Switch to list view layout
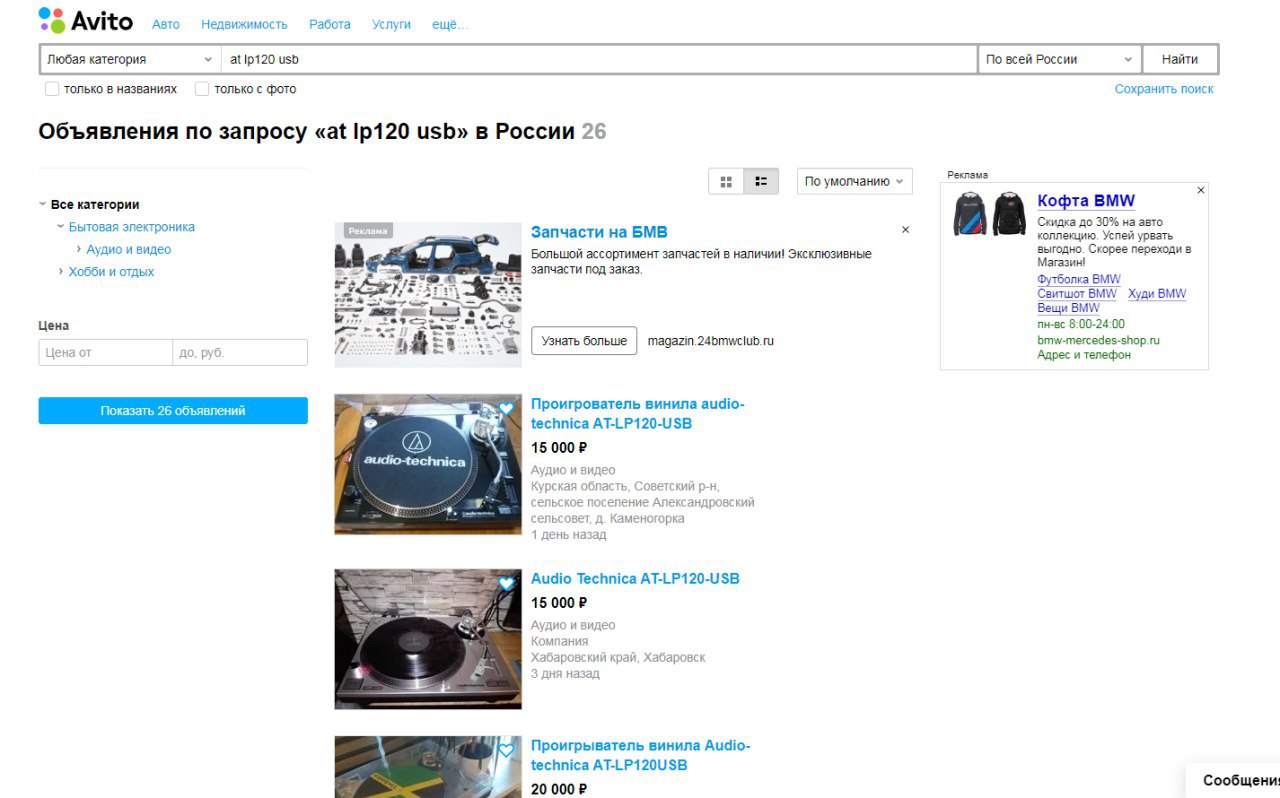 pyautogui.click(x=761, y=181)
